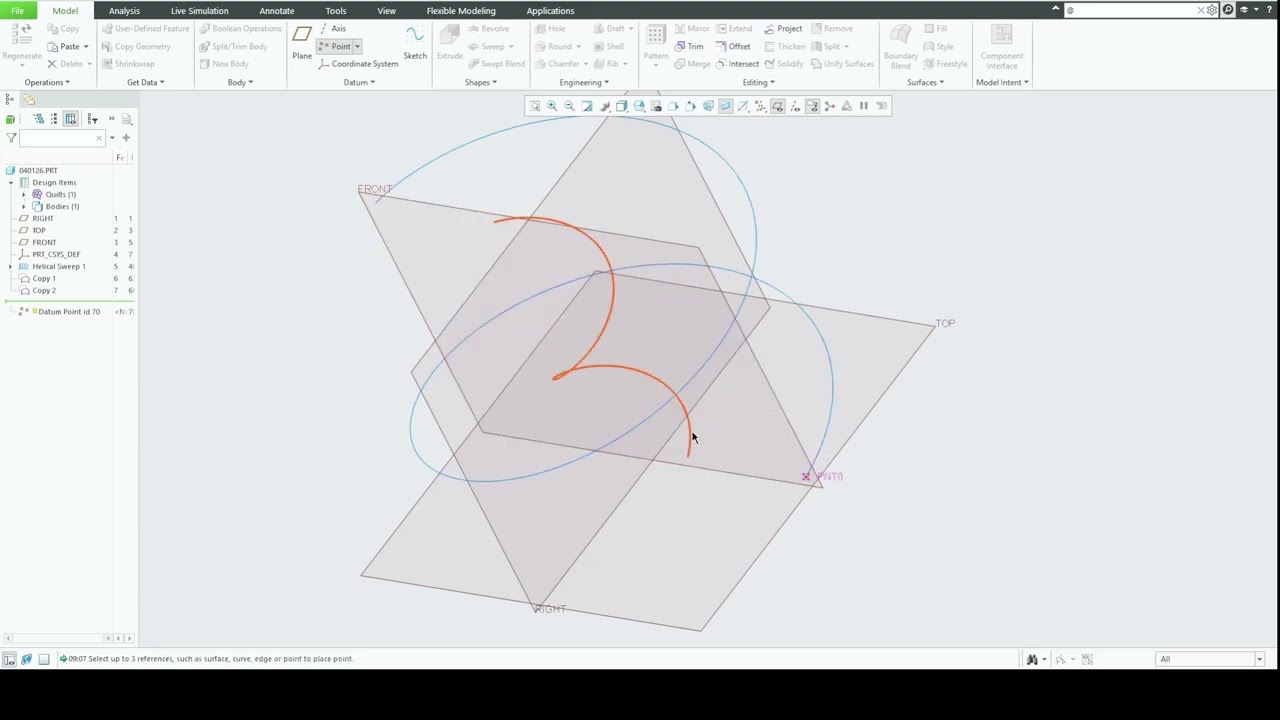Click the add plus icon beside tree search

(x=126, y=138)
